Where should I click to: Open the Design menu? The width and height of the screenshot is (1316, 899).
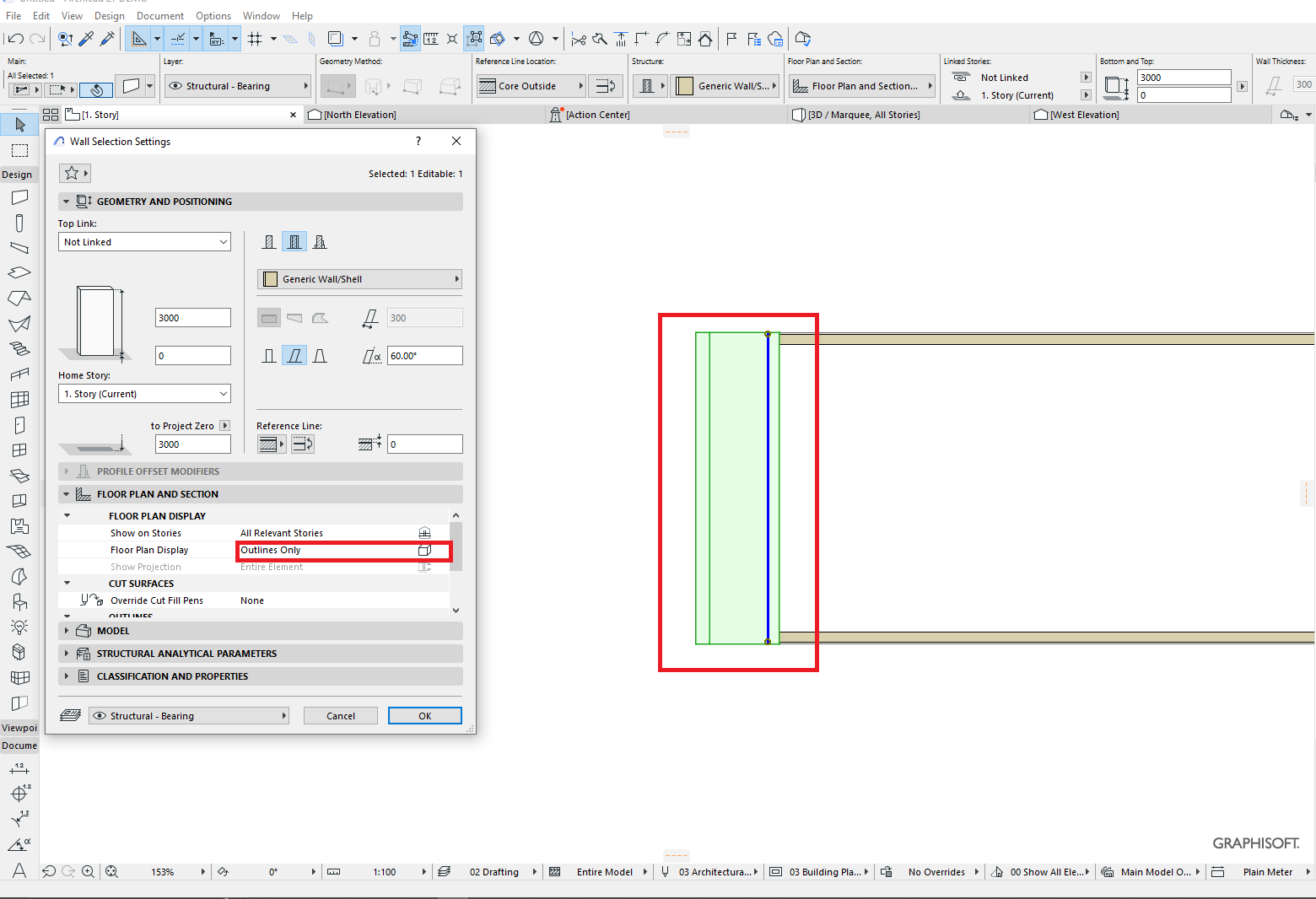109,15
